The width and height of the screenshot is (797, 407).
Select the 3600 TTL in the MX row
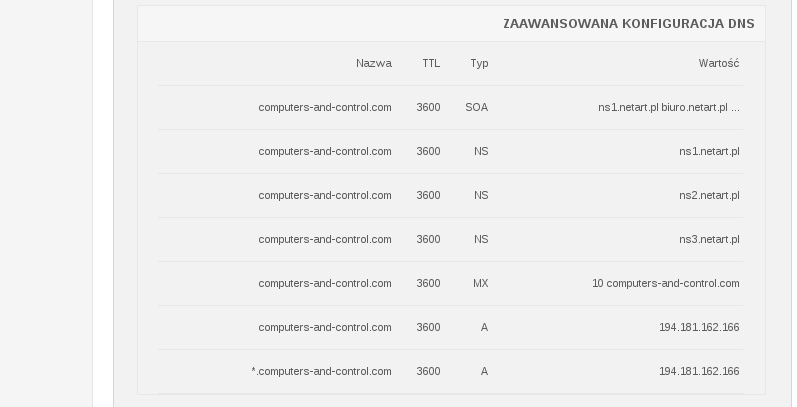428,283
